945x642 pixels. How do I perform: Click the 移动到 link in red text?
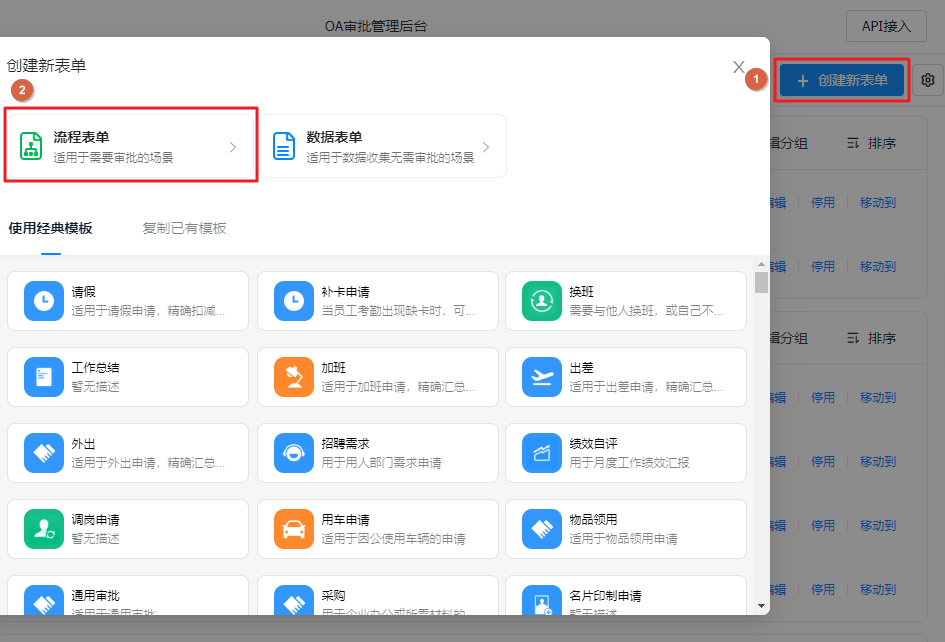point(877,202)
